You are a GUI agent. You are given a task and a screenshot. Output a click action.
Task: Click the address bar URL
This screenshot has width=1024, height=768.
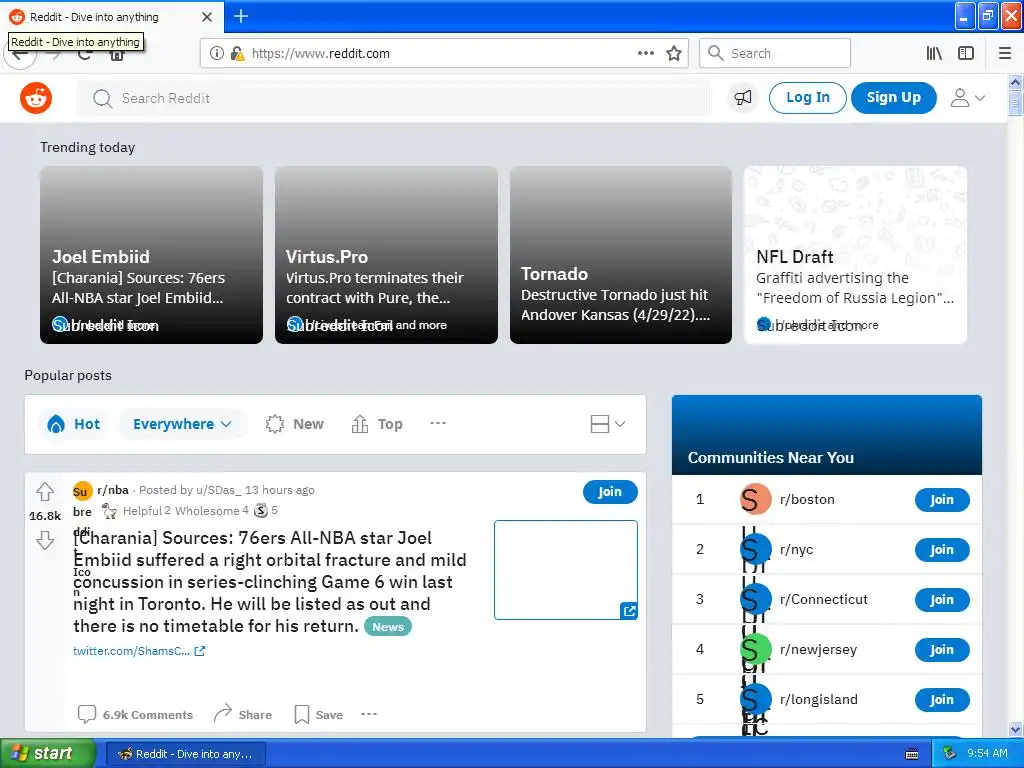[320, 54]
